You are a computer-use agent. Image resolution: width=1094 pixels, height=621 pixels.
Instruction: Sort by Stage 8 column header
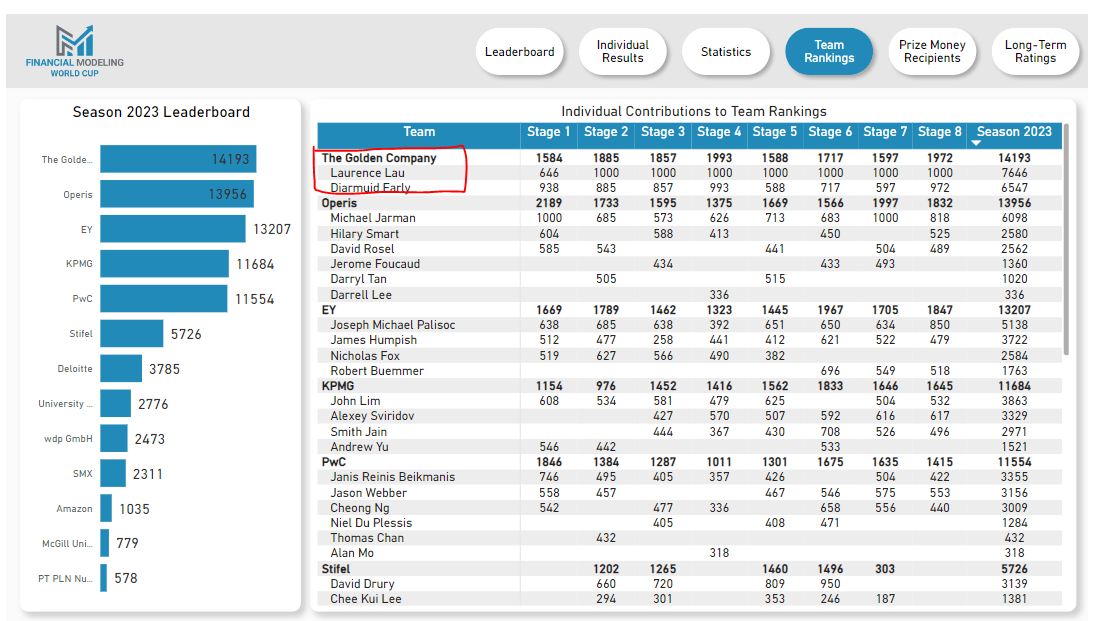click(939, 132)
